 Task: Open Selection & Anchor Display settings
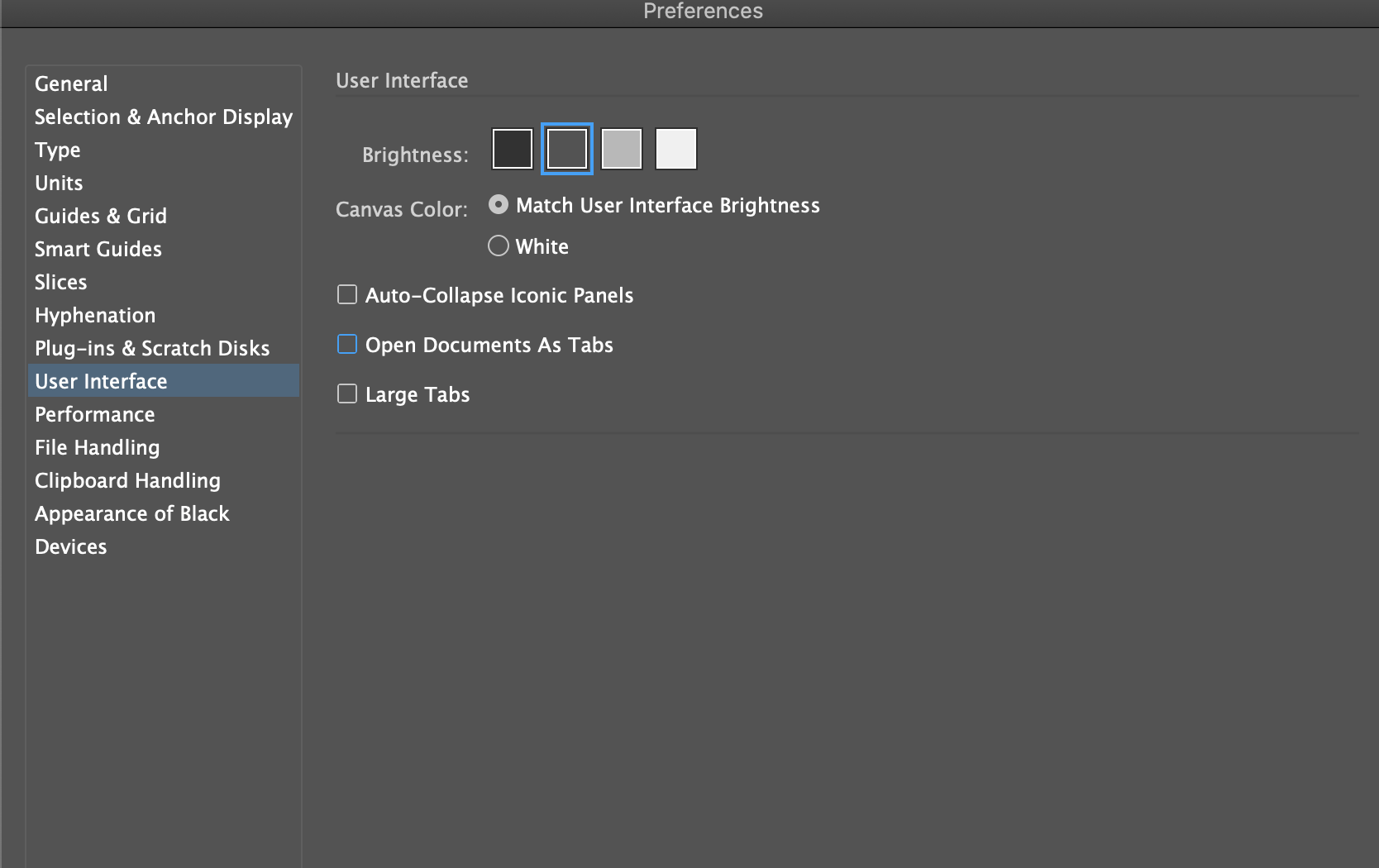coord(163,117)
